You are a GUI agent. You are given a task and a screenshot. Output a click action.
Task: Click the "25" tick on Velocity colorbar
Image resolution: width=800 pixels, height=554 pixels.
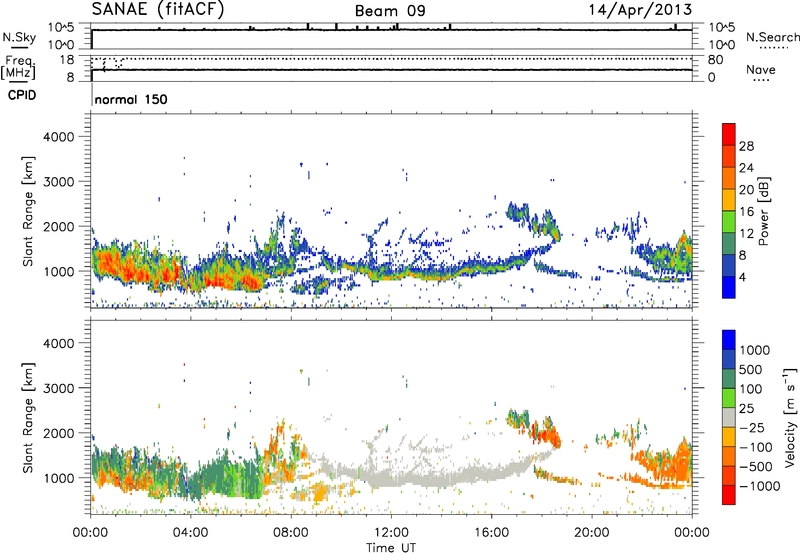click(x=746, y=409)
